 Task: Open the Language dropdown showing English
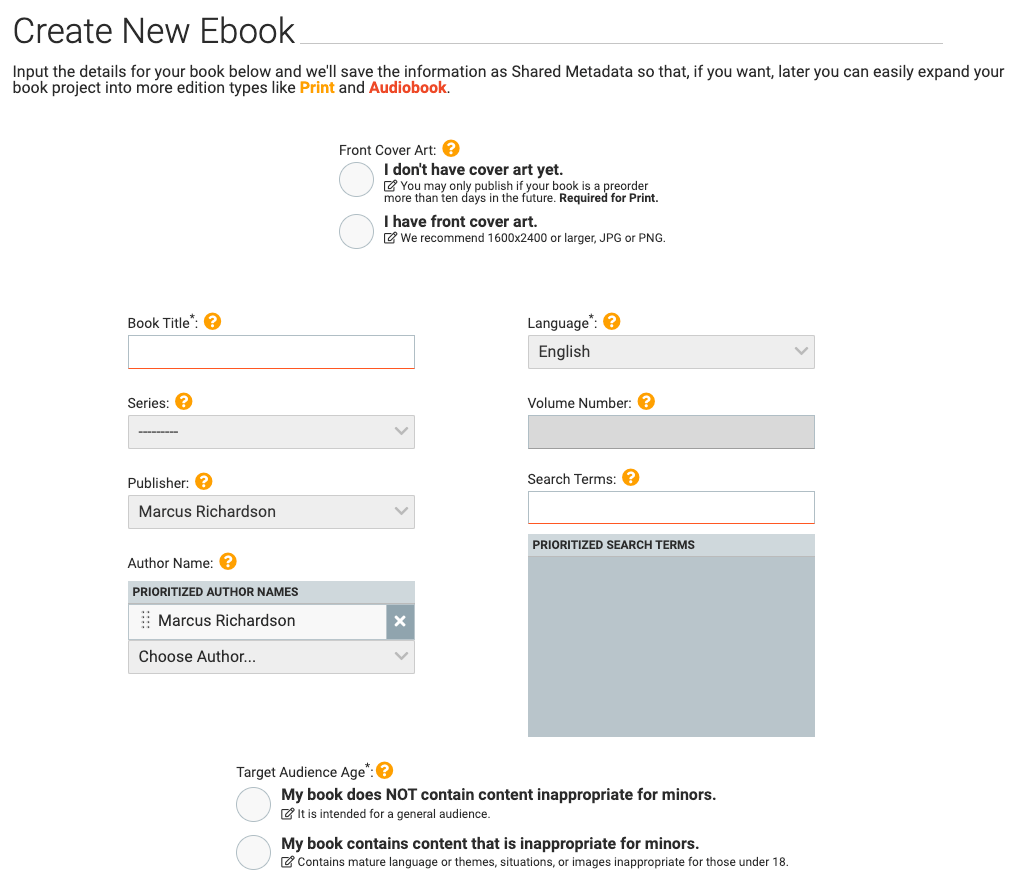coord(671,352)
